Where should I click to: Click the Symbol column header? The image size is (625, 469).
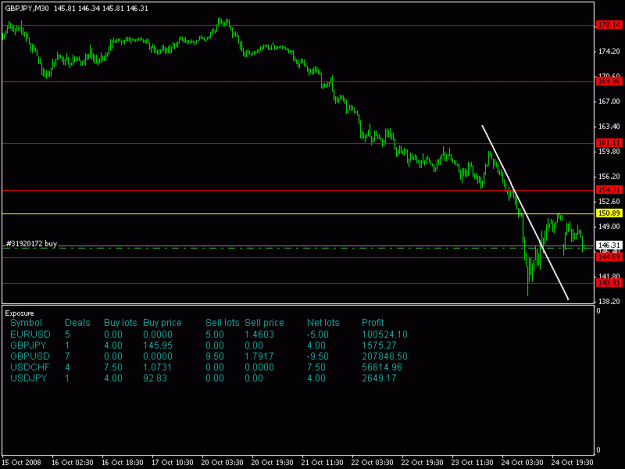point(26,323)
